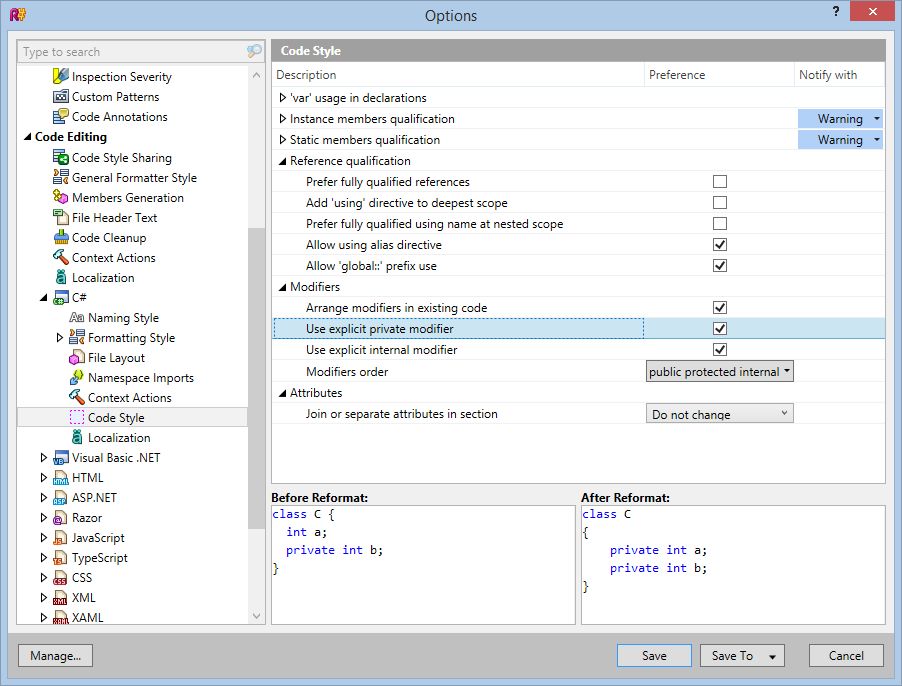The height and width of the screenshot is (686, 902).
Task: Click the Type to search field
Action: coord(130,52)
